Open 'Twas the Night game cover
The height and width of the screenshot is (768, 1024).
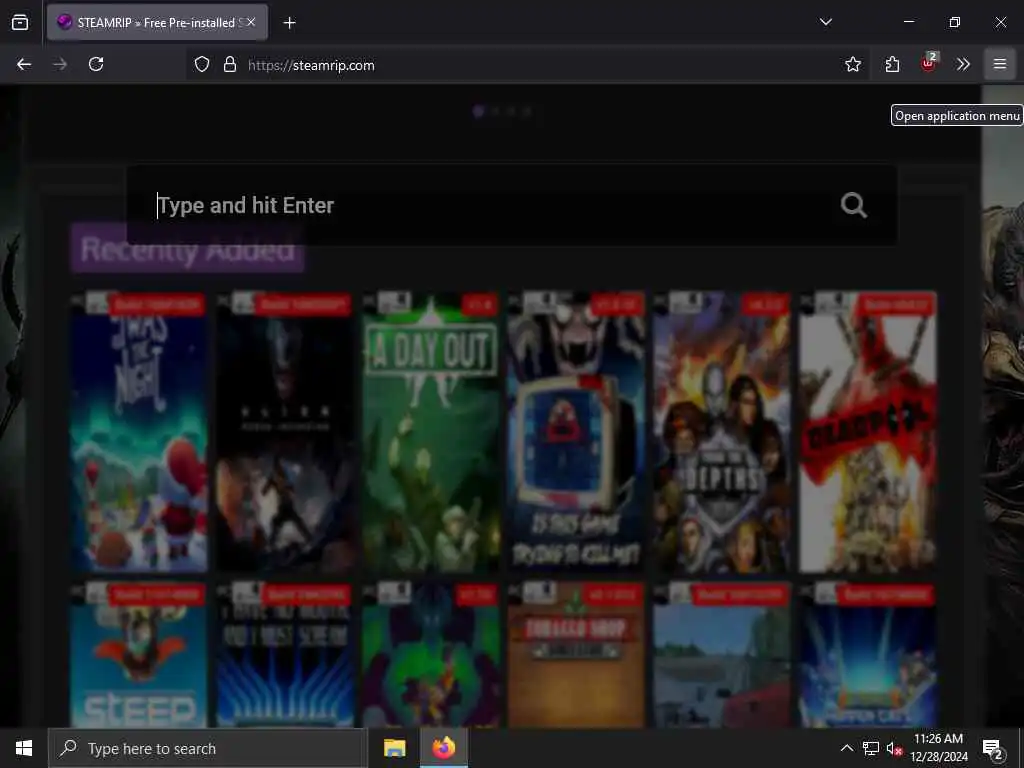point(138,432)
